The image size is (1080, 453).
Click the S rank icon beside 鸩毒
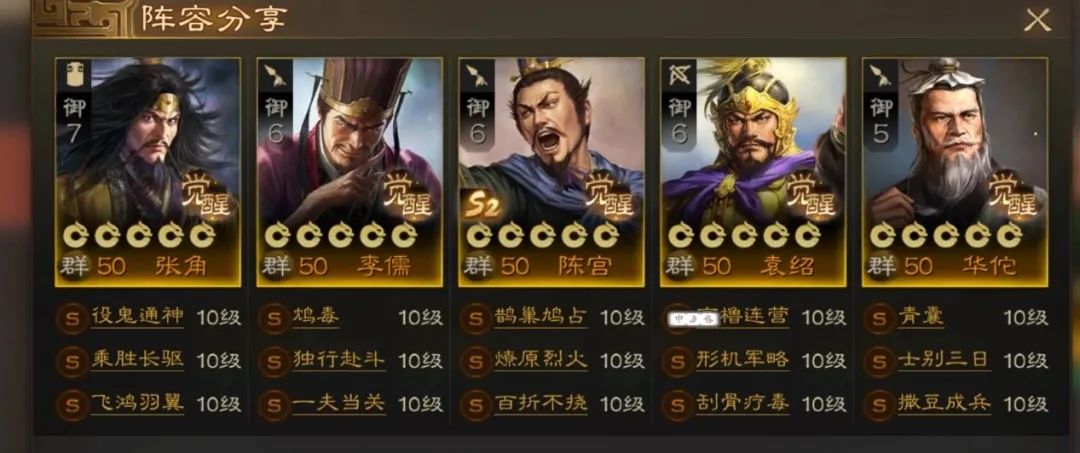(x=274, y=318)
